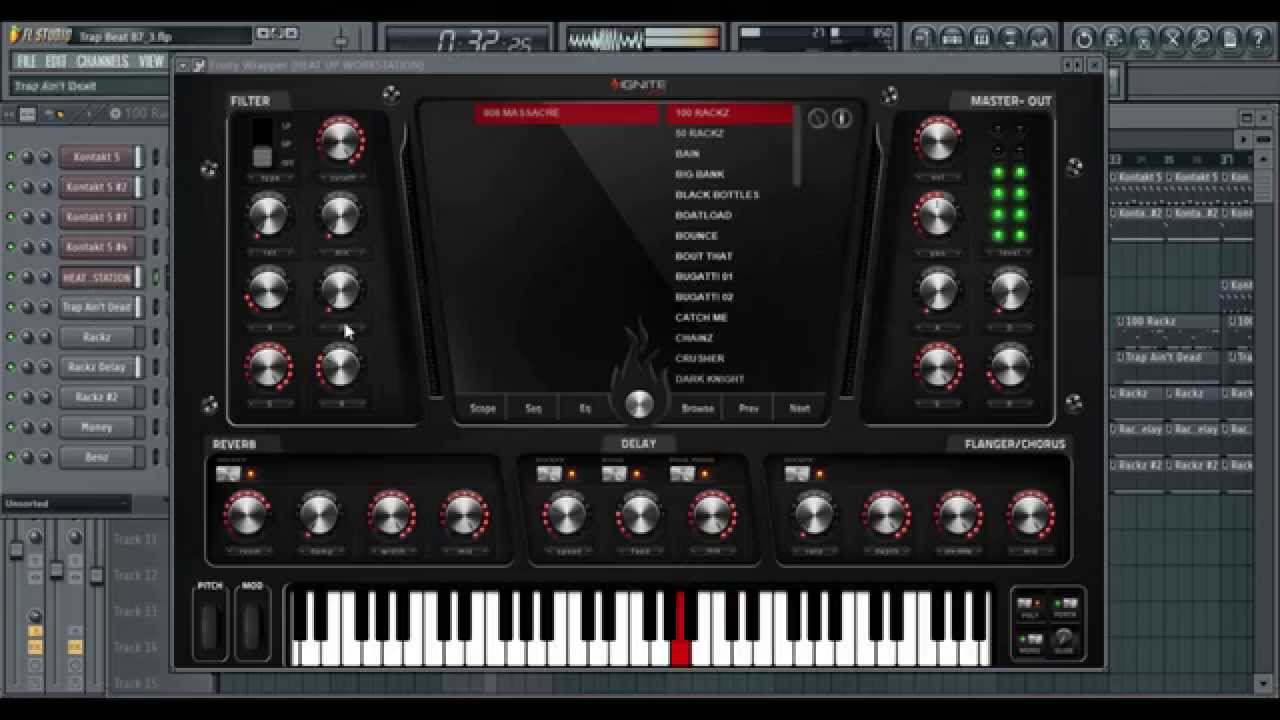Click the Flanger/Chorus mix knob
The image size is (1280, 720).
point(1031,515)
